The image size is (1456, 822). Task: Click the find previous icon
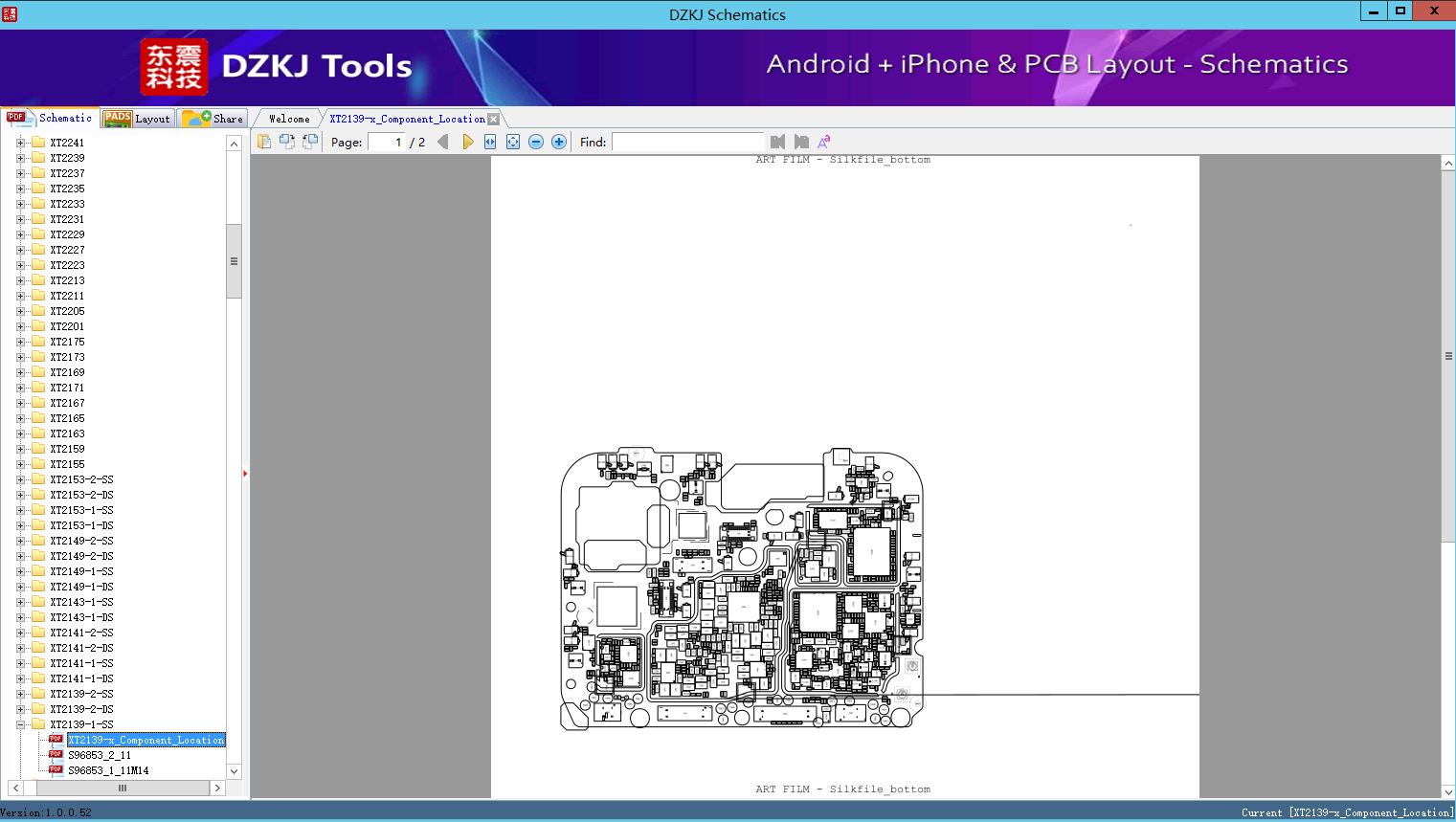click(777, 142)
